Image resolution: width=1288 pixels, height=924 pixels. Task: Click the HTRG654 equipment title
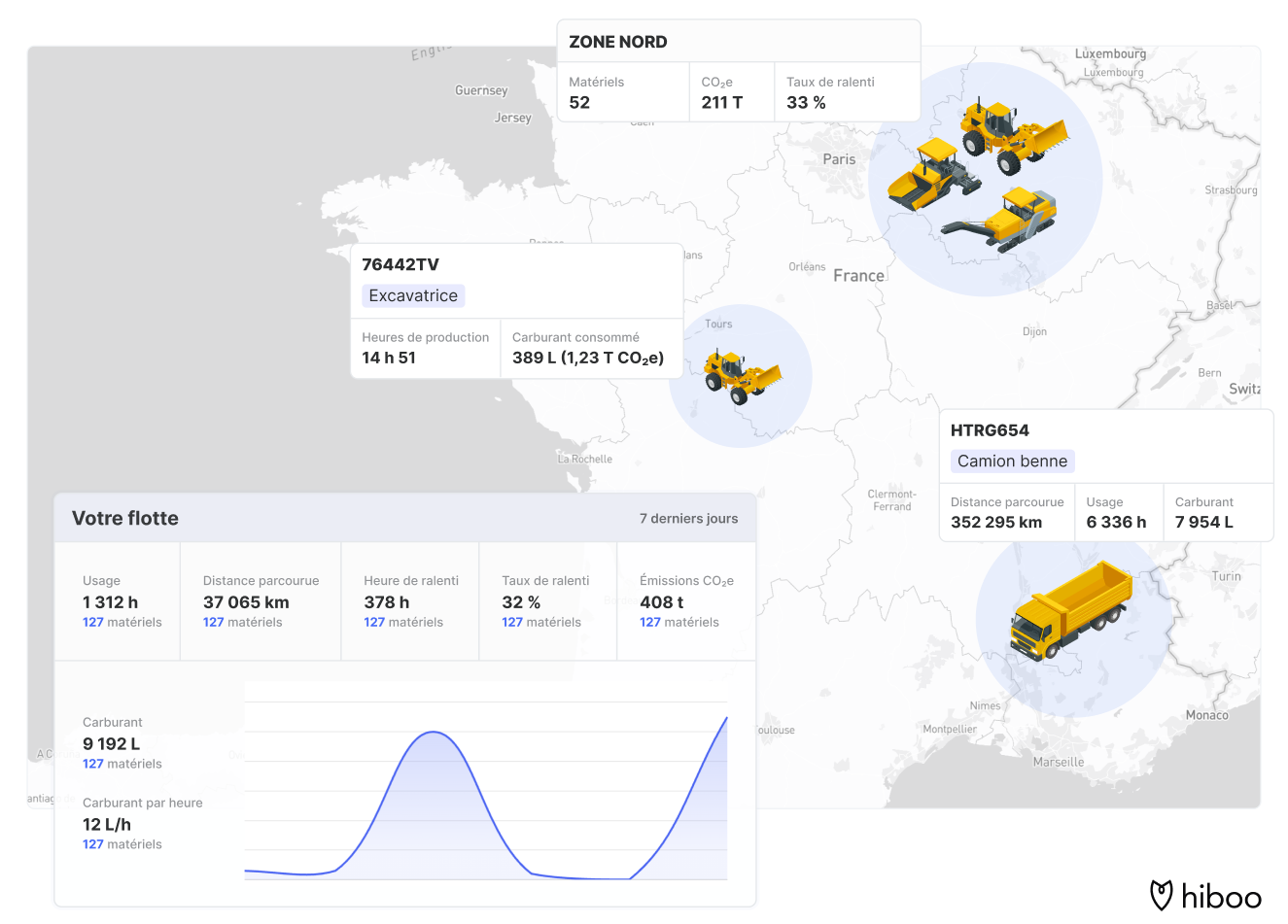[990, 430]
